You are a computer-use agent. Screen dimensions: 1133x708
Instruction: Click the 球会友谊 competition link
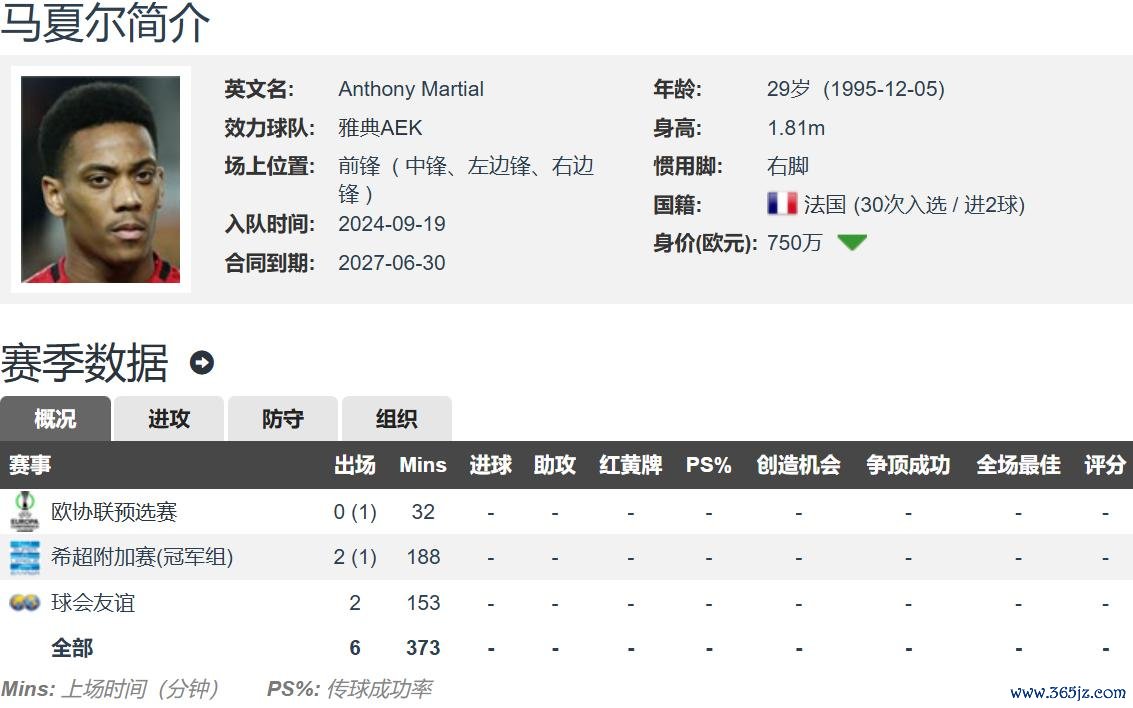93,603
